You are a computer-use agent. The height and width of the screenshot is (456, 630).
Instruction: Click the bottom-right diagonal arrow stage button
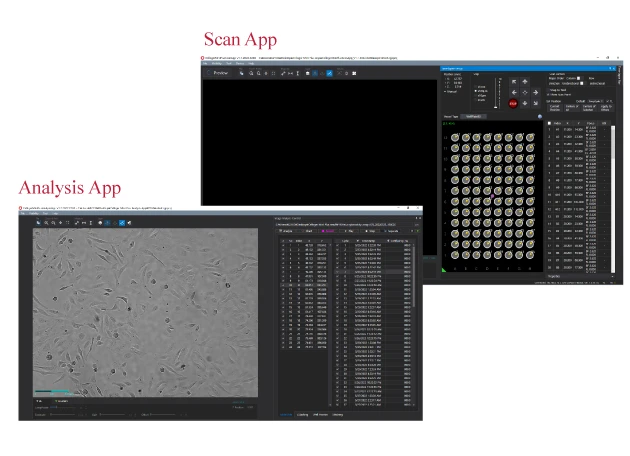pos(536,103)
